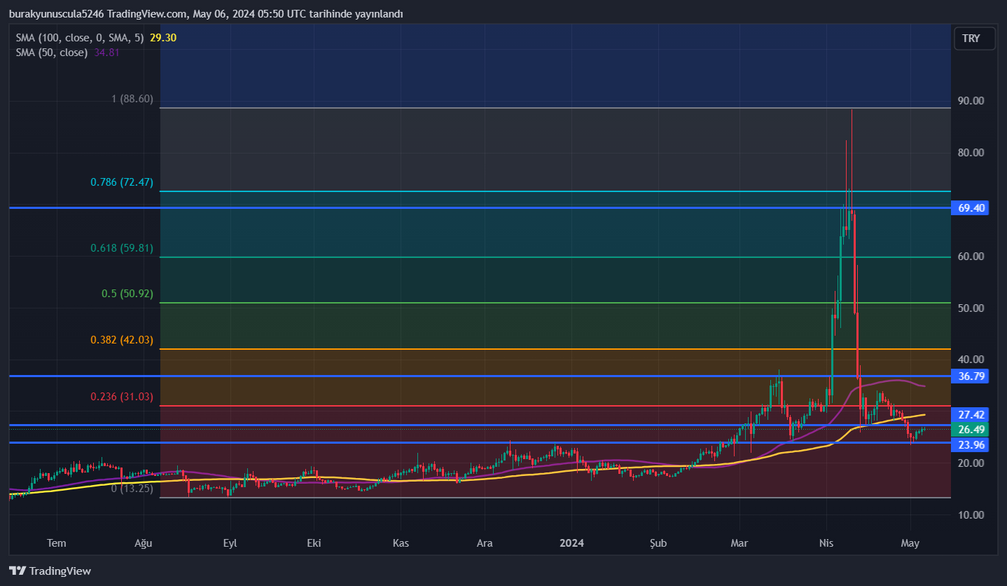
Task: Click the burakyunuscula5246 publisher header text
Action: [57, 14]
